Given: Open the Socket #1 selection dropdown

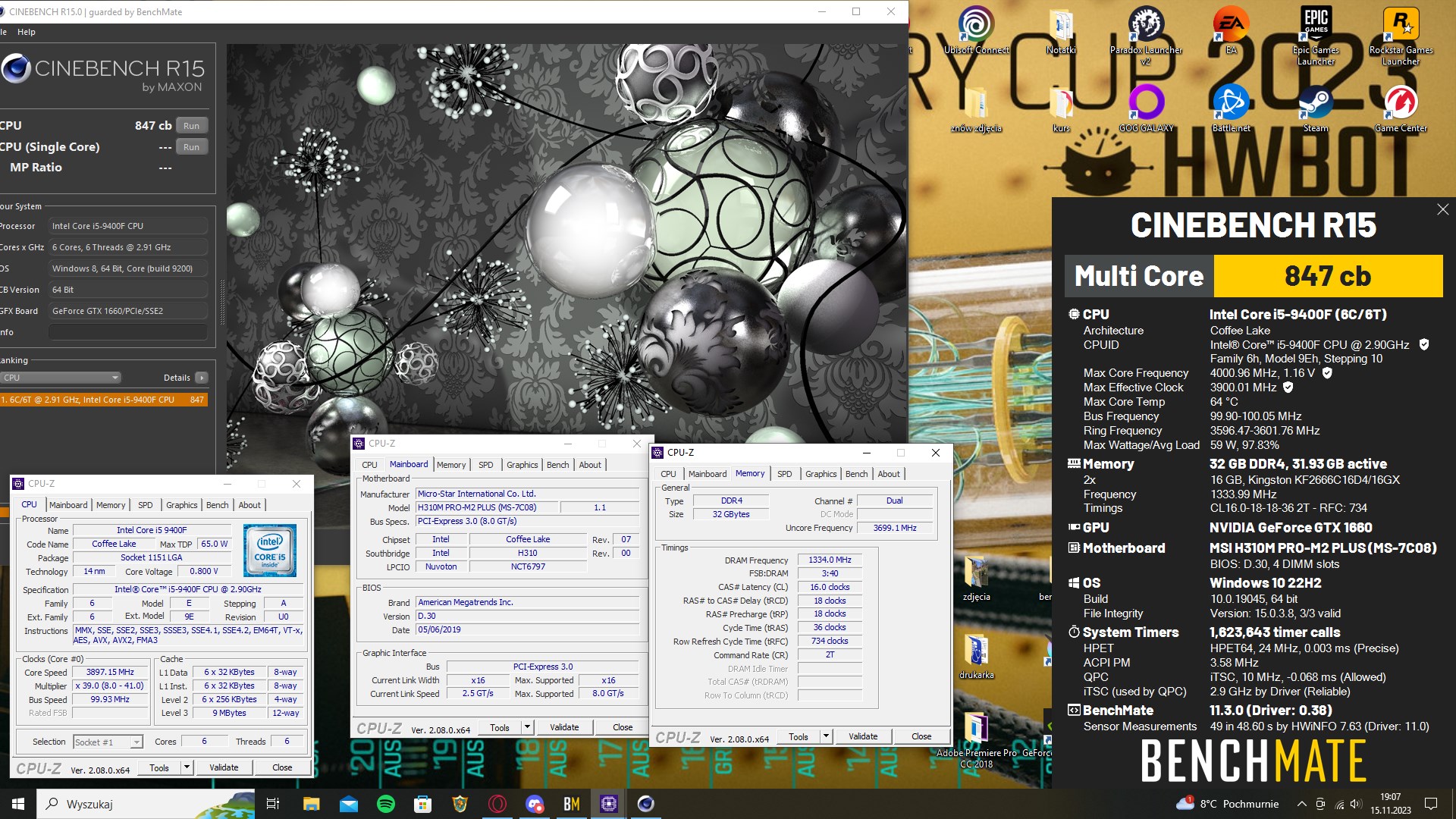Looking at the screenshot, I should click(108, 742).
